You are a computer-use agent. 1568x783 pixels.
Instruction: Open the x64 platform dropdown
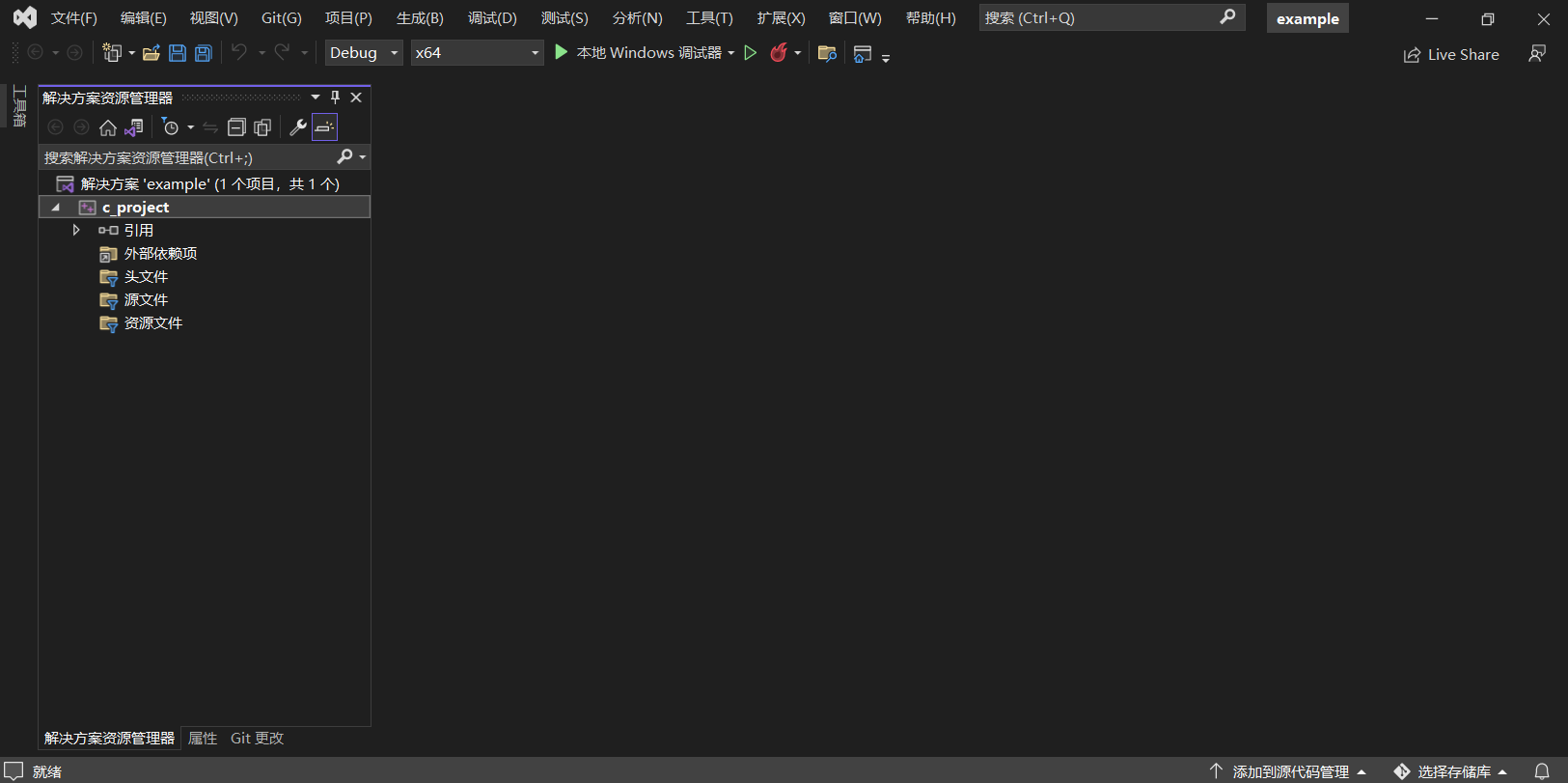coord(477,53)
